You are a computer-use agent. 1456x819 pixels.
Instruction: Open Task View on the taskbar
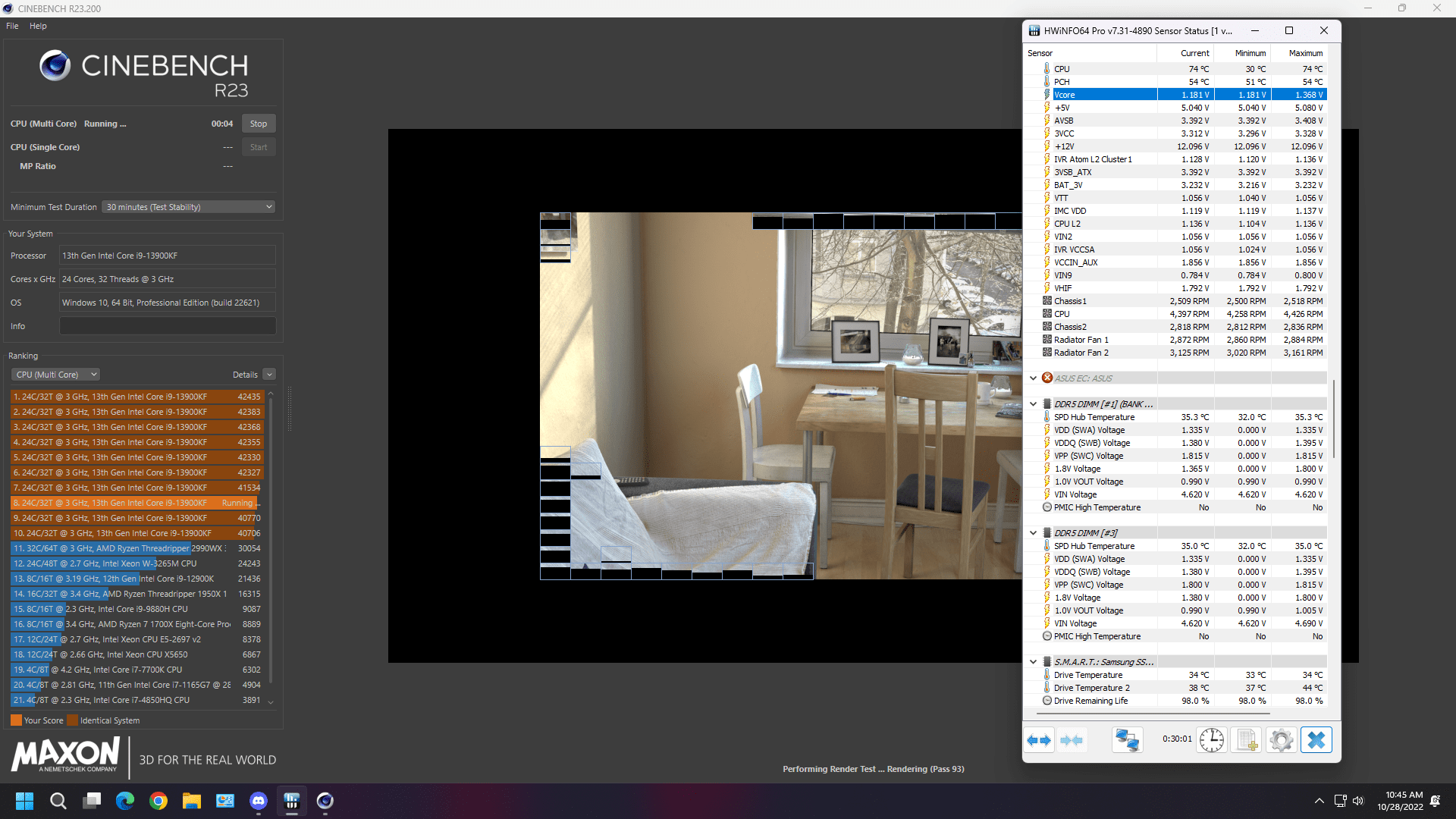92,801
